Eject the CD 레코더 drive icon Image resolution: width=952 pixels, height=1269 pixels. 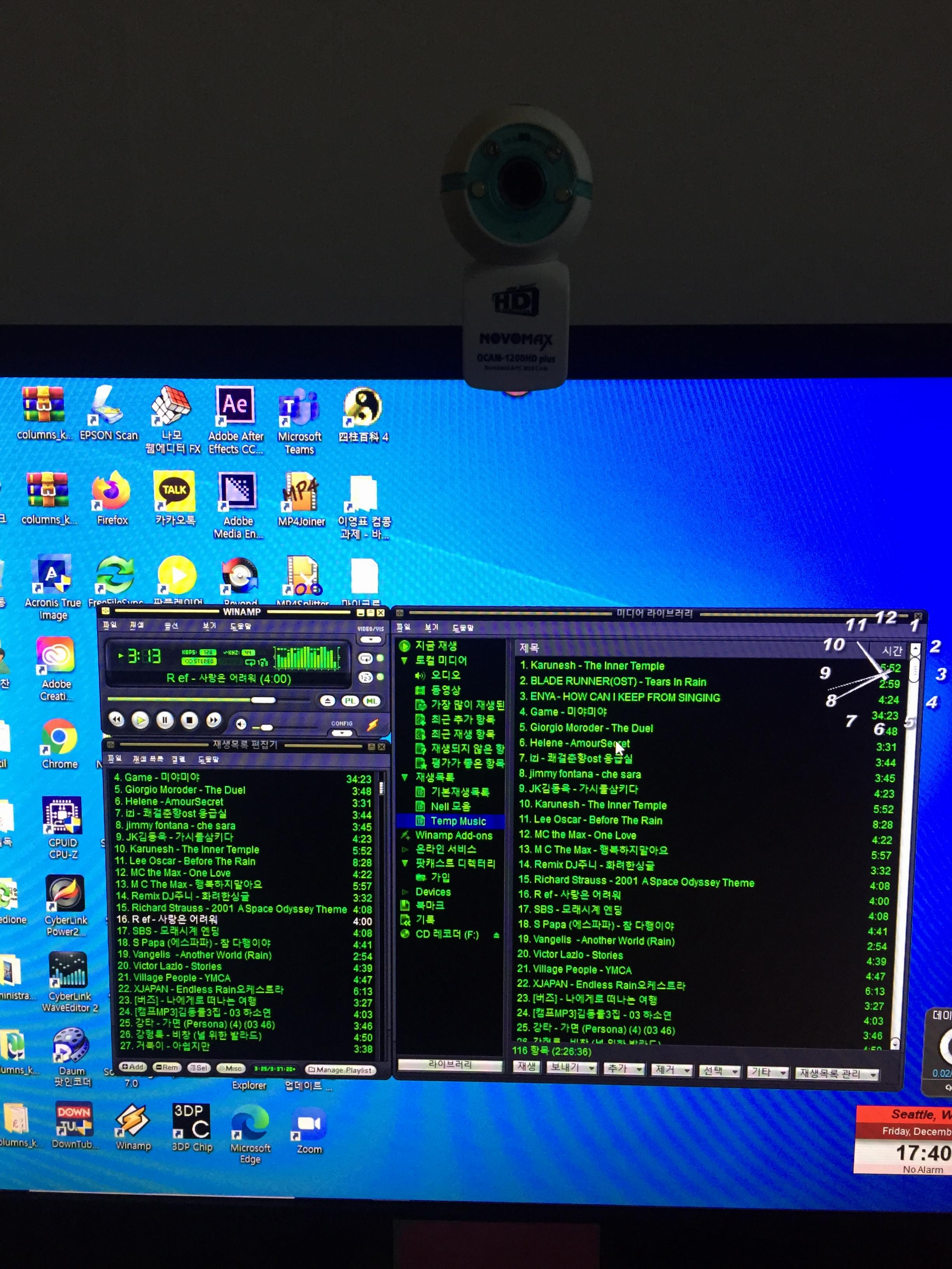point(497,935)
